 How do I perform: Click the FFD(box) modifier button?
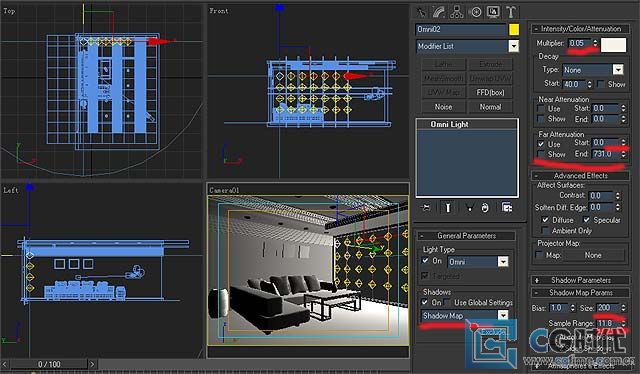pyautogui.click(x=490, y=92)
